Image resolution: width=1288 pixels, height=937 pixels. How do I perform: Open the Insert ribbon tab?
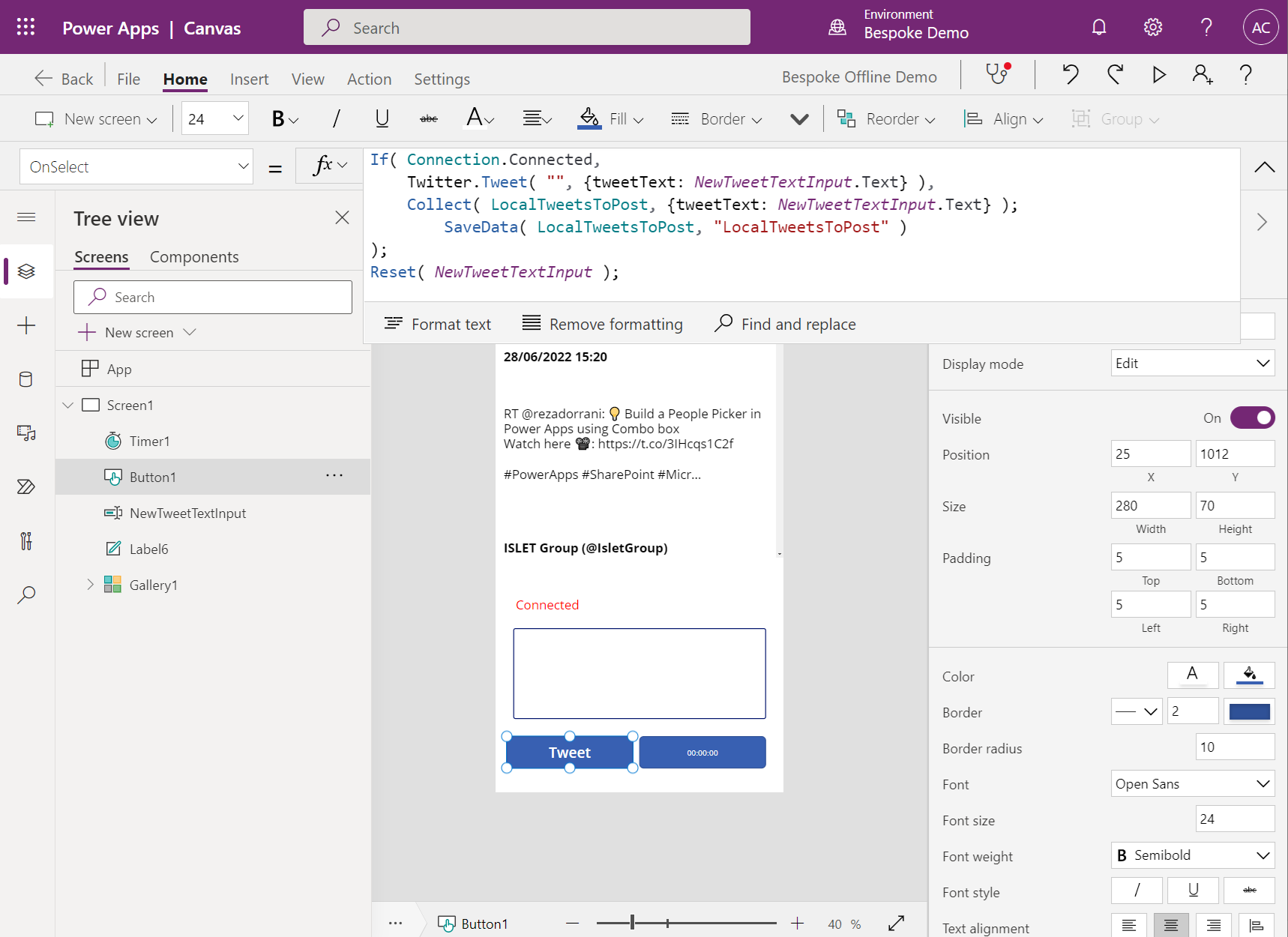tap(249, 79)
